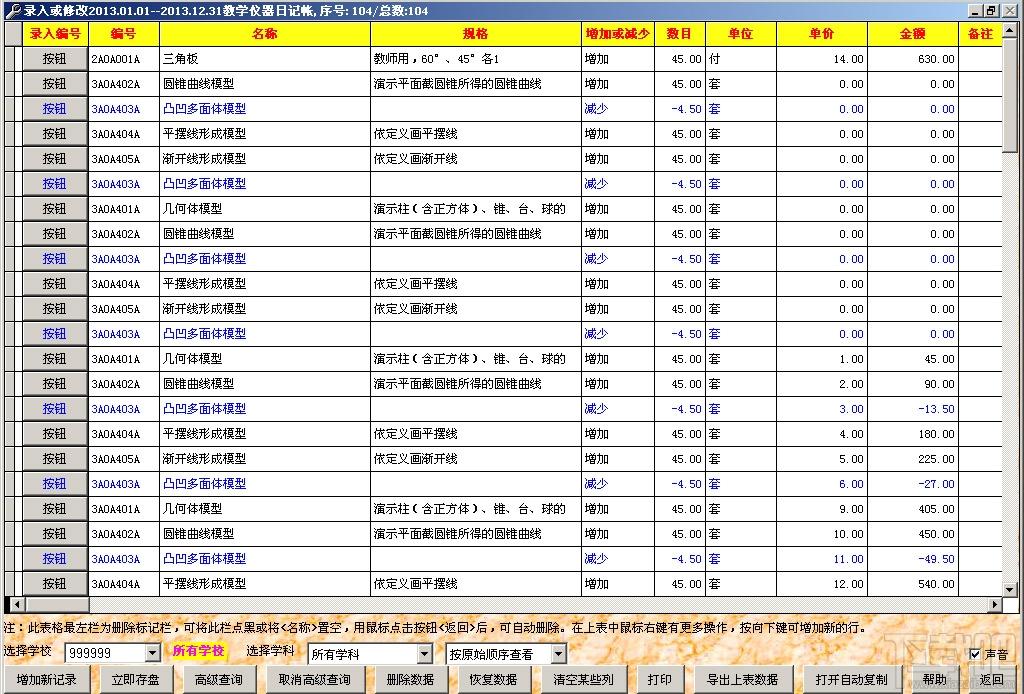Click the 返回 return button
The image size is (1024, 694).
tap(991, 680)
